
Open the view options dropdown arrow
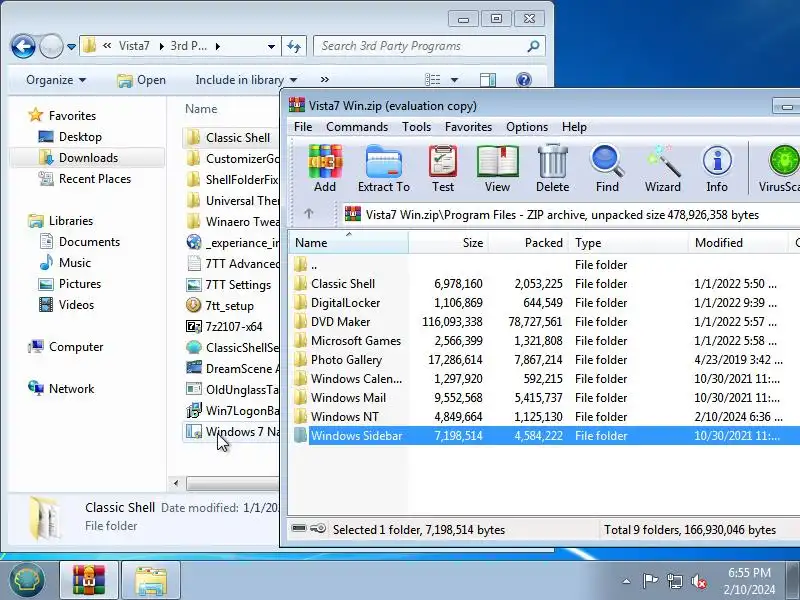click(454, 80)
